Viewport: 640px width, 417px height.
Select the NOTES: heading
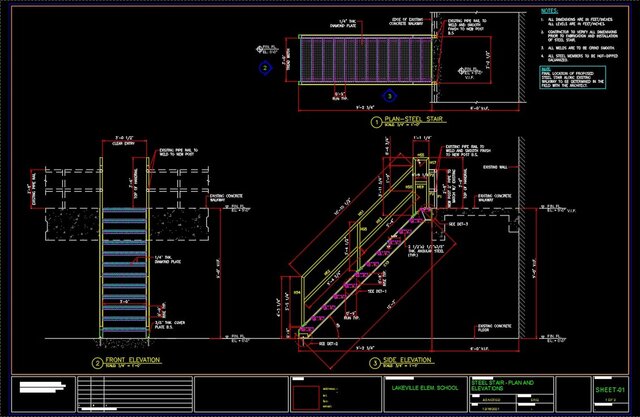[x=549, y=11]
